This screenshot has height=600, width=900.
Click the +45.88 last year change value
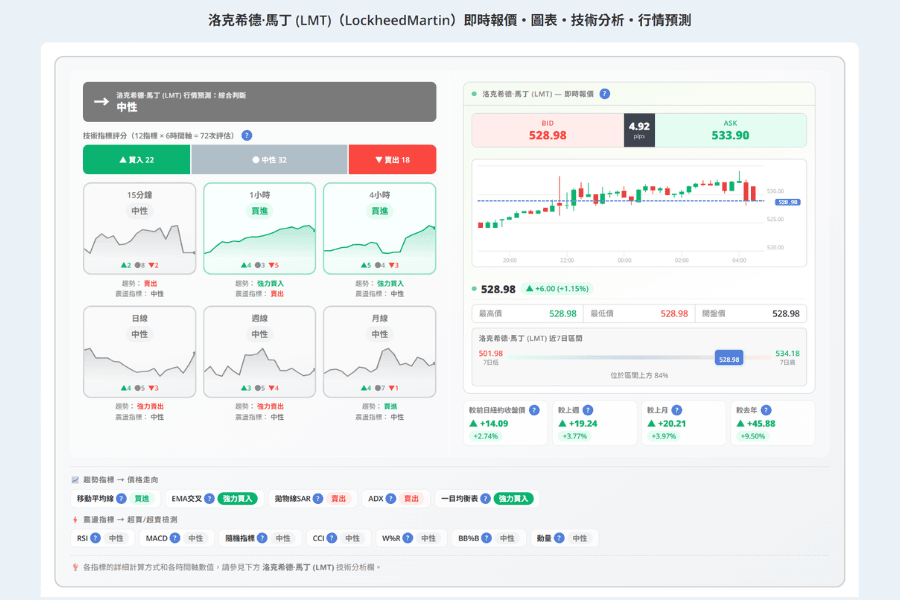(x=756, y=424)
